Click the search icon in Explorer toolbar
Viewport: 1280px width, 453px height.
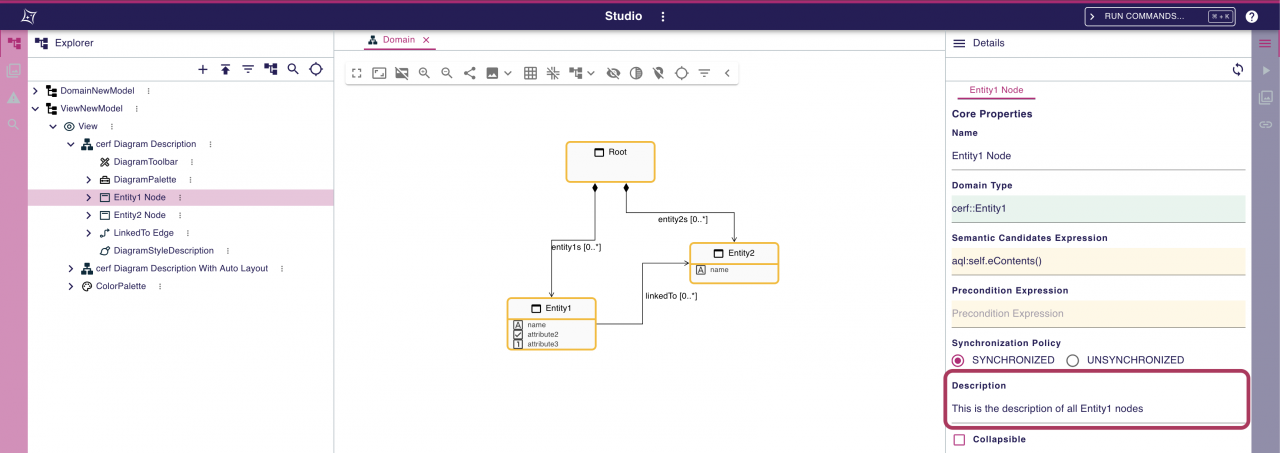coord(293,69)
